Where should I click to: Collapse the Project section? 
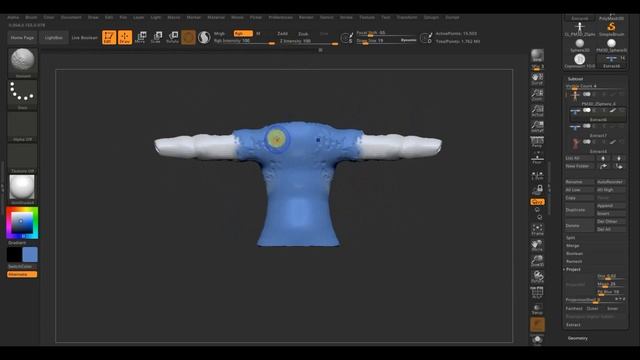pos(572,269)
